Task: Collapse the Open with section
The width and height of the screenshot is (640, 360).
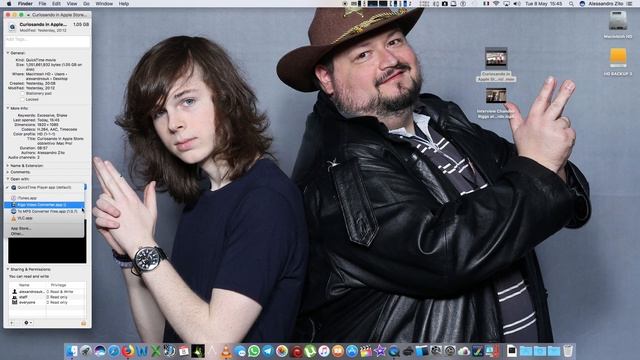Action: pos(8,179)
